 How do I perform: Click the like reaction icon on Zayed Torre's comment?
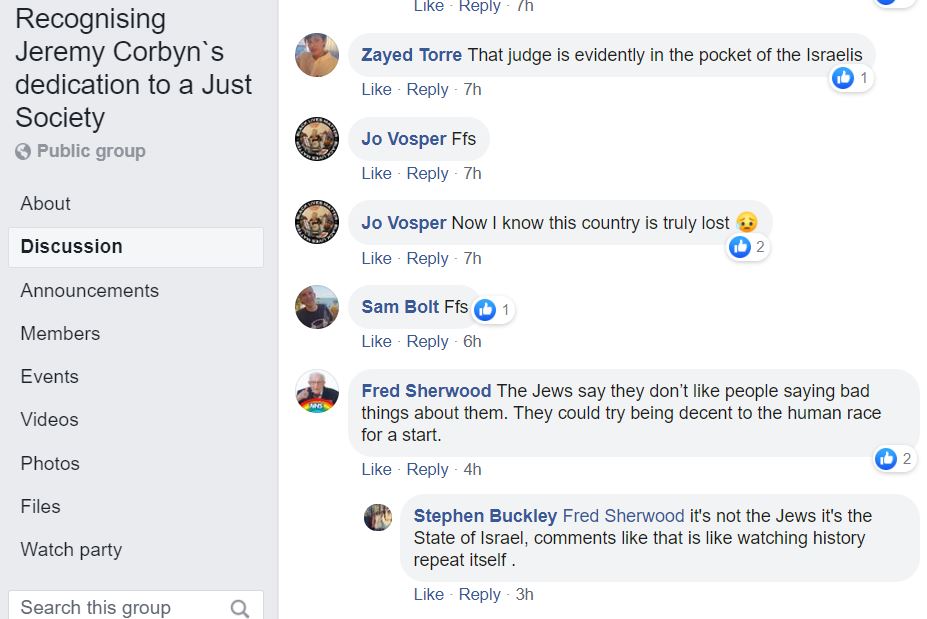[843, 77]
